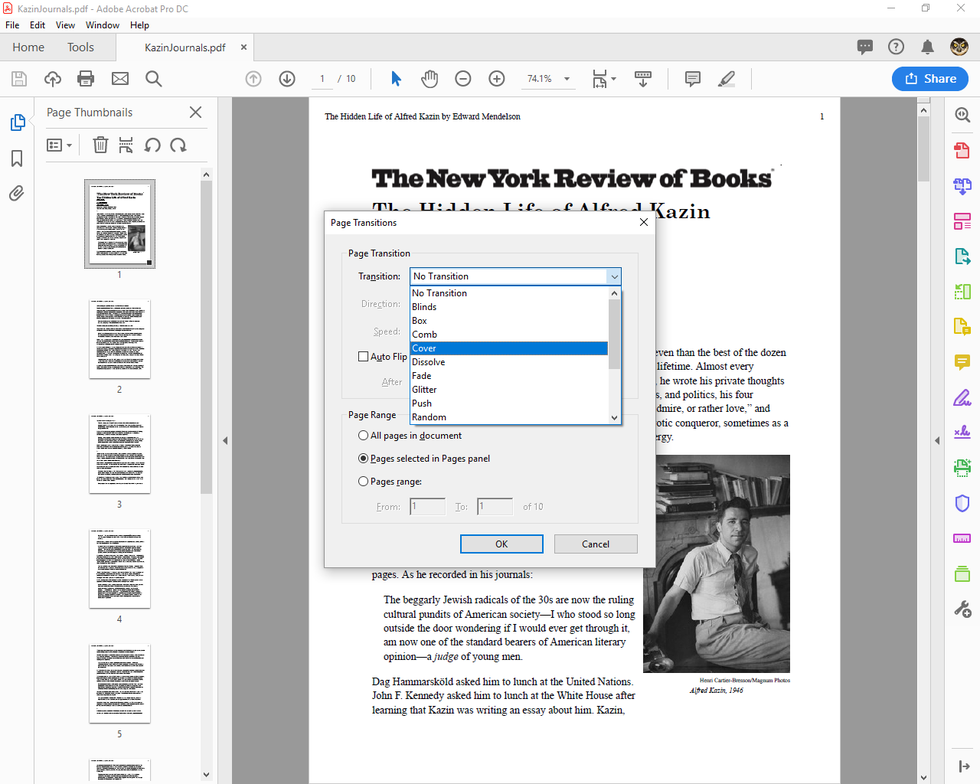Open the thumbnail options menu
Viewport: 980px width, 784px height.
pyautogui.click(x=57, y=144)
